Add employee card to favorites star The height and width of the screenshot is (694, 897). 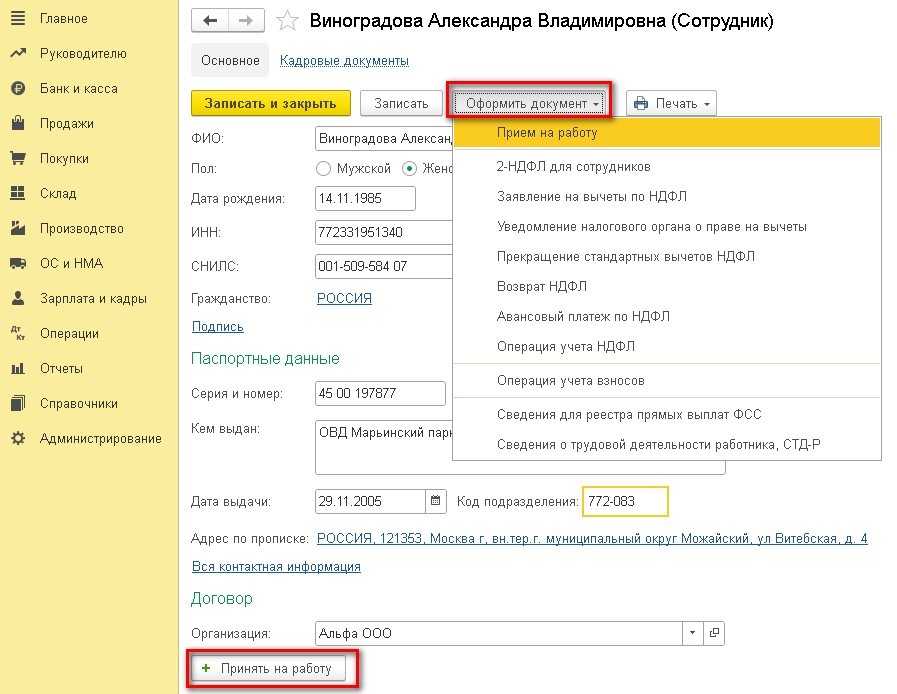tap(287, 21)
